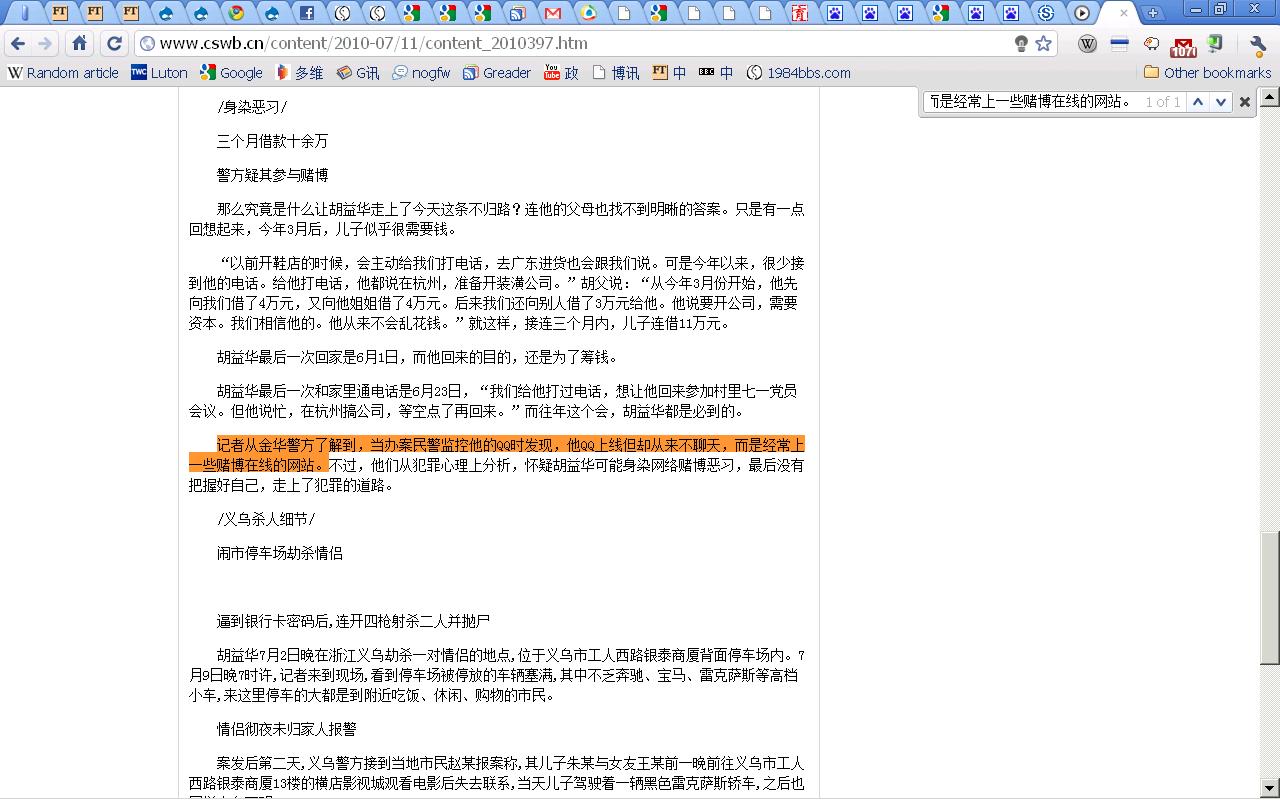Switch to the tab with play button icon
This screenshot has height=800, width=1280.
pyautogui.click(x=1082, y=13)
